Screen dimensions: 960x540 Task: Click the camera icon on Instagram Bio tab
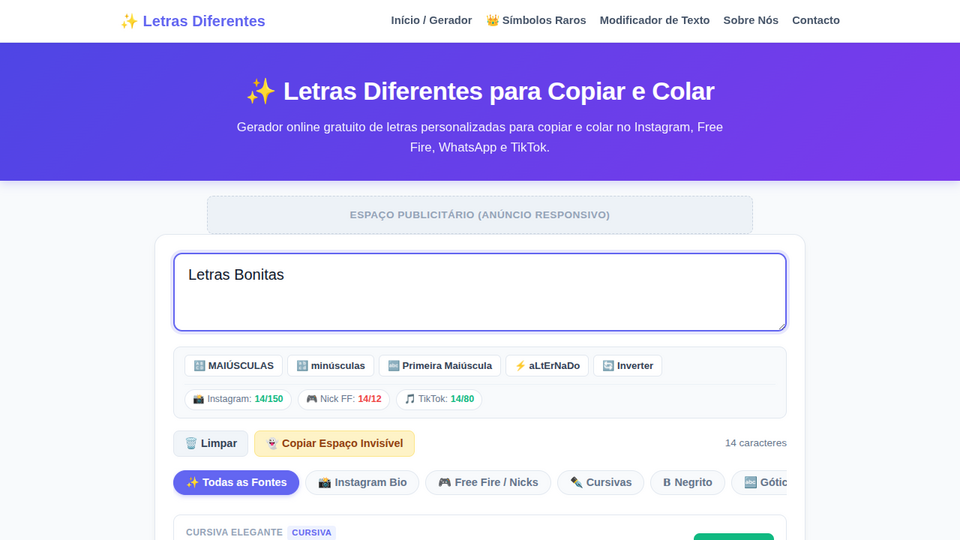coord(324,482)
